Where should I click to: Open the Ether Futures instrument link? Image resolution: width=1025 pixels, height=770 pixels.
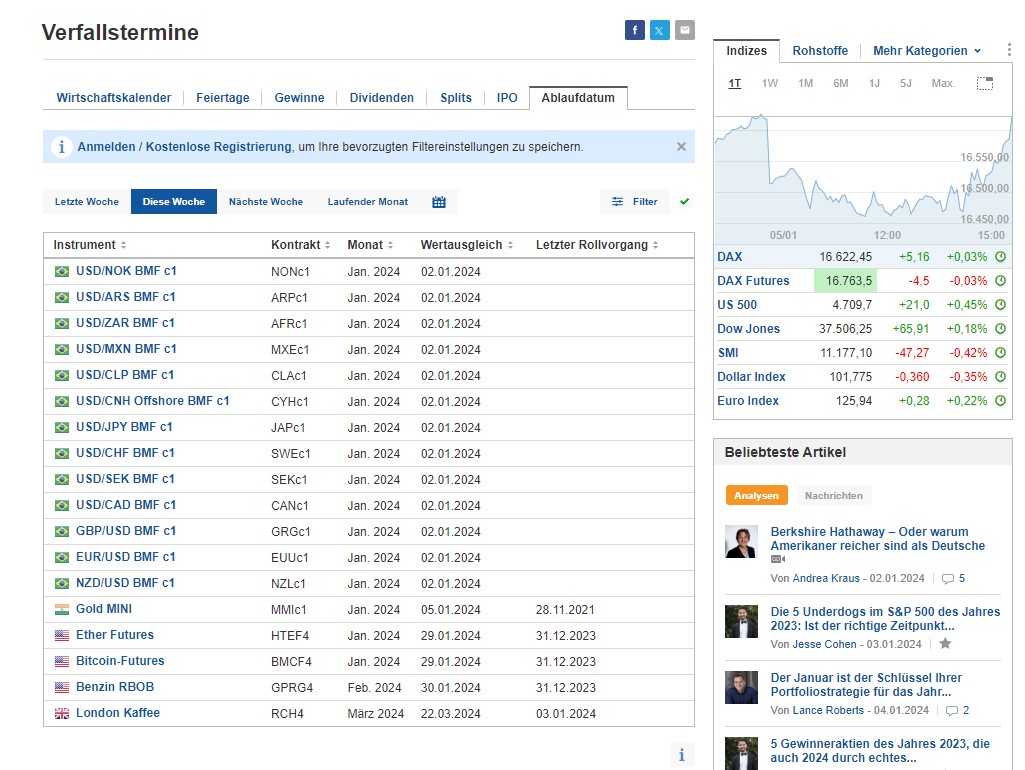[115, 635]
